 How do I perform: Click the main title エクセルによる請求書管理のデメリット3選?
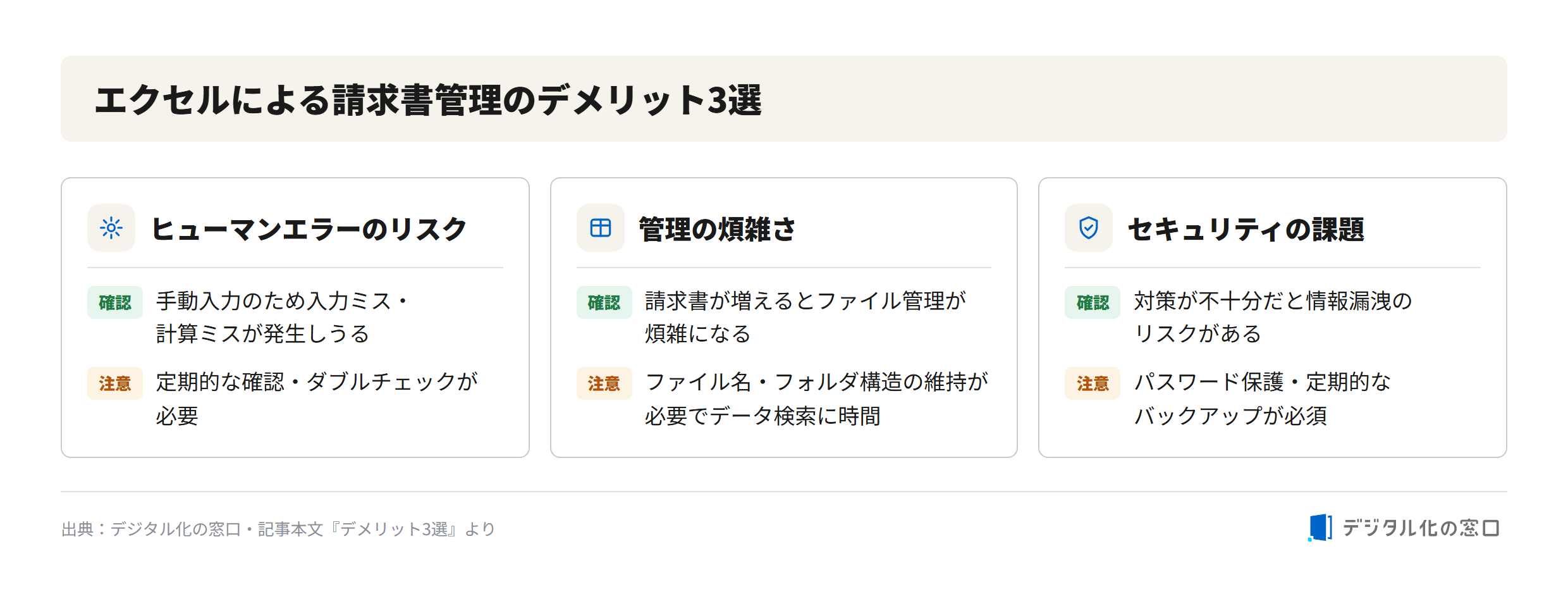pyautogui.click(x=428, y=100)
